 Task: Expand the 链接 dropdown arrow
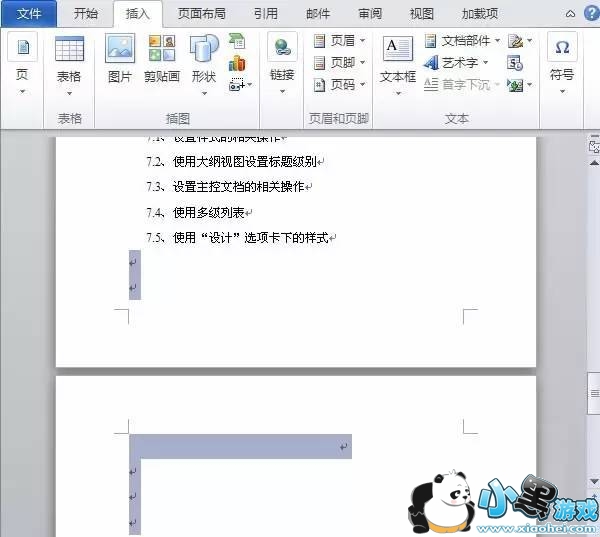[x=282, y=91]
